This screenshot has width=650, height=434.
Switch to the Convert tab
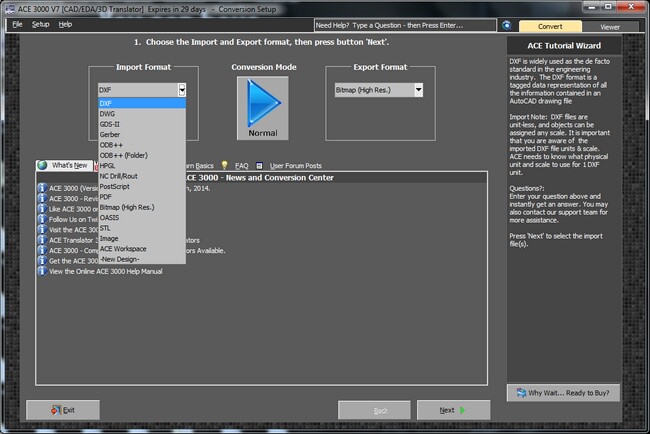550,27
